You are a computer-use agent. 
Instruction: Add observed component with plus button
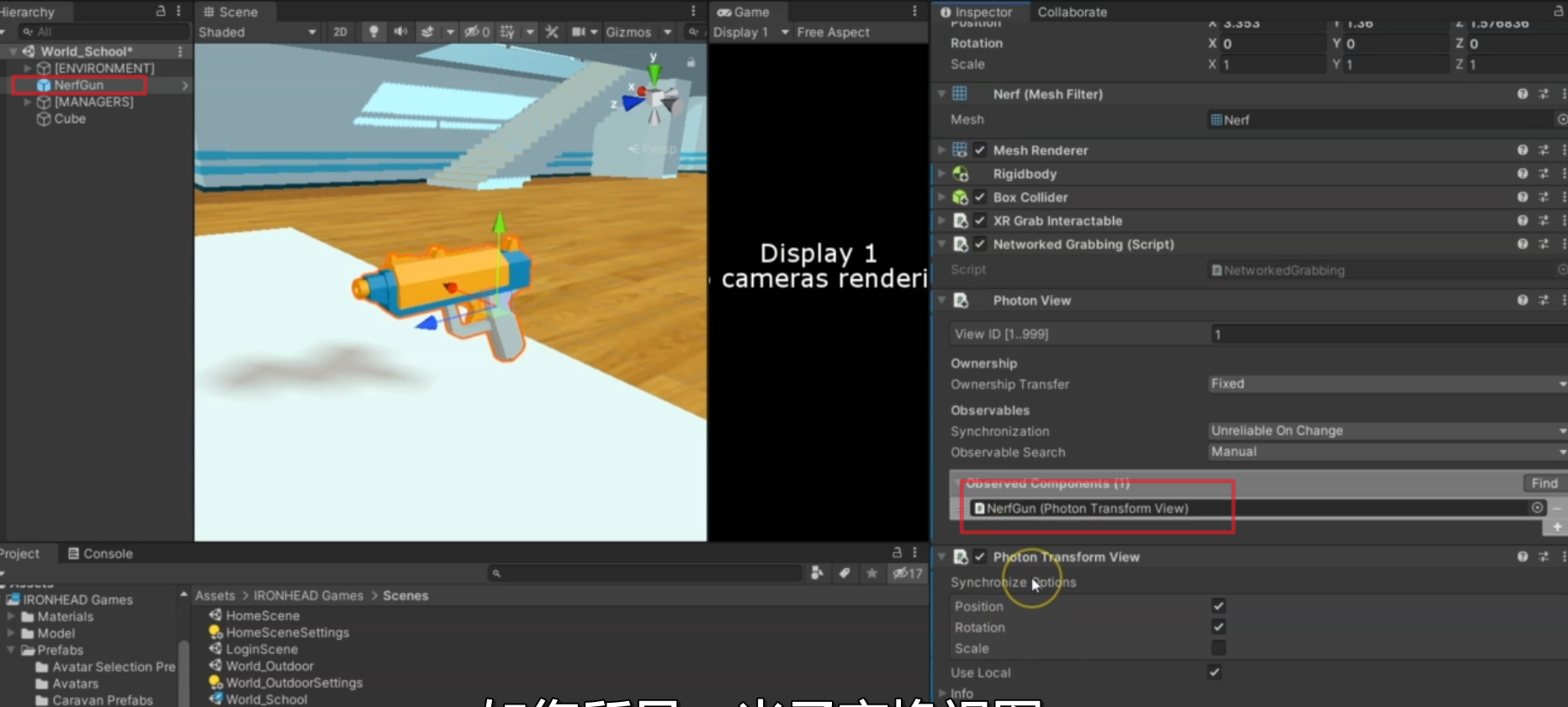pyautogui.click(x=1557, y=527)
